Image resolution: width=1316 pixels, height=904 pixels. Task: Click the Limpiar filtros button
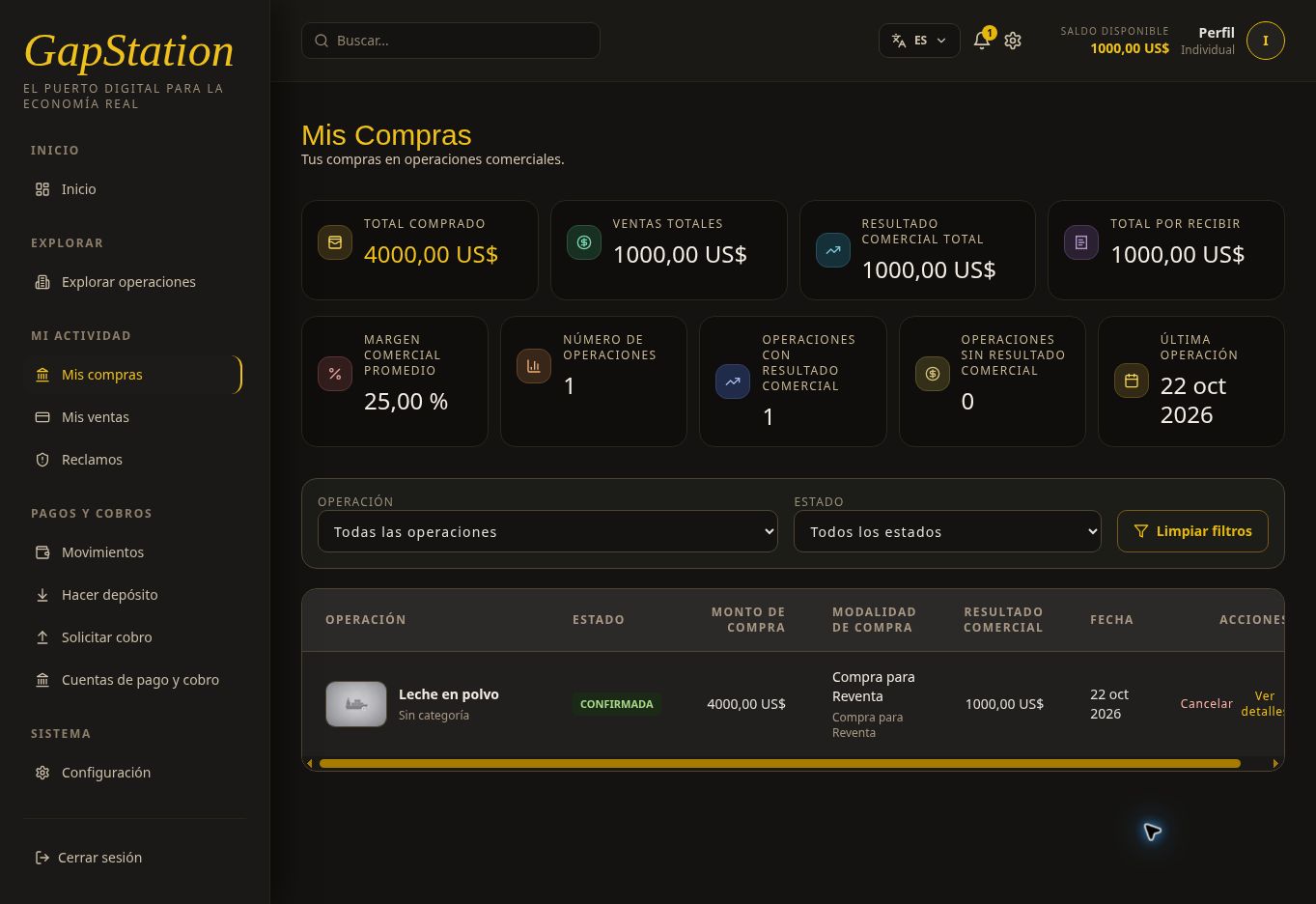coord(1192,531)
